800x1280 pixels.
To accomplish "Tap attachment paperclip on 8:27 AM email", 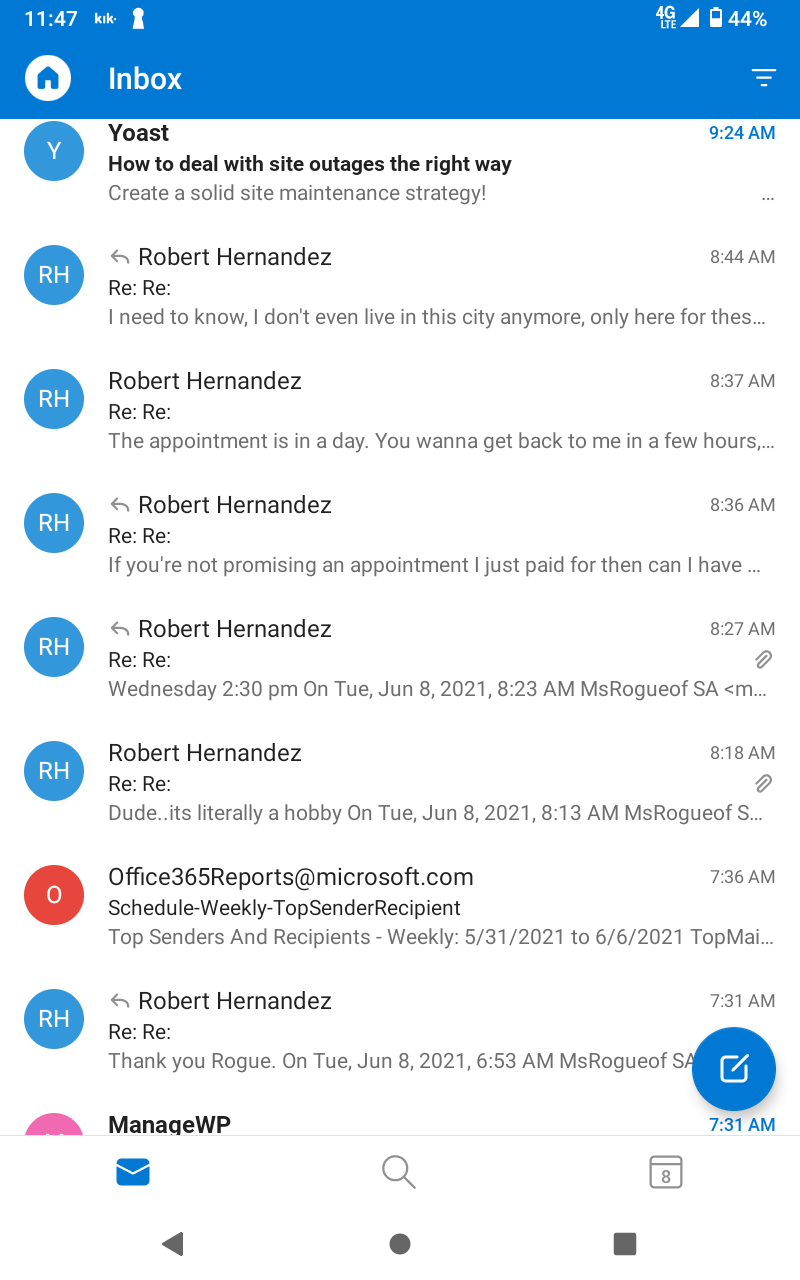I will pyautogui.click(x=763, y=659).
